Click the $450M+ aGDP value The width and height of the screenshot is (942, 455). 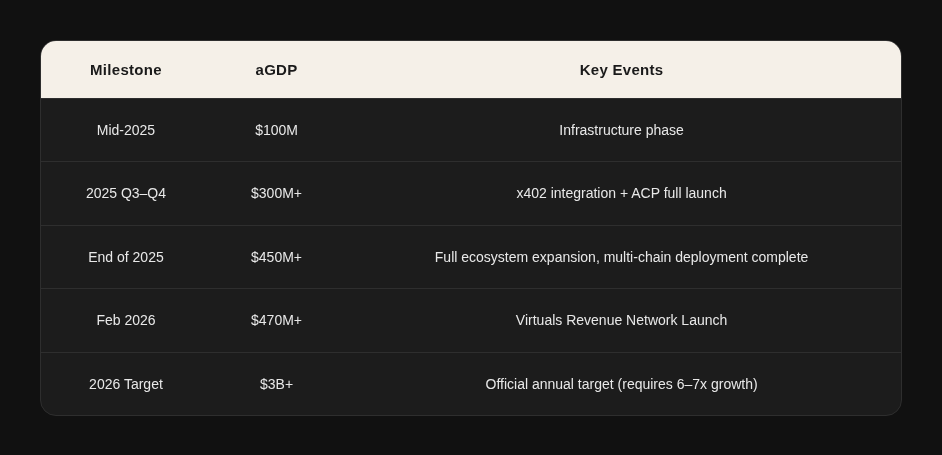point(276,257)
